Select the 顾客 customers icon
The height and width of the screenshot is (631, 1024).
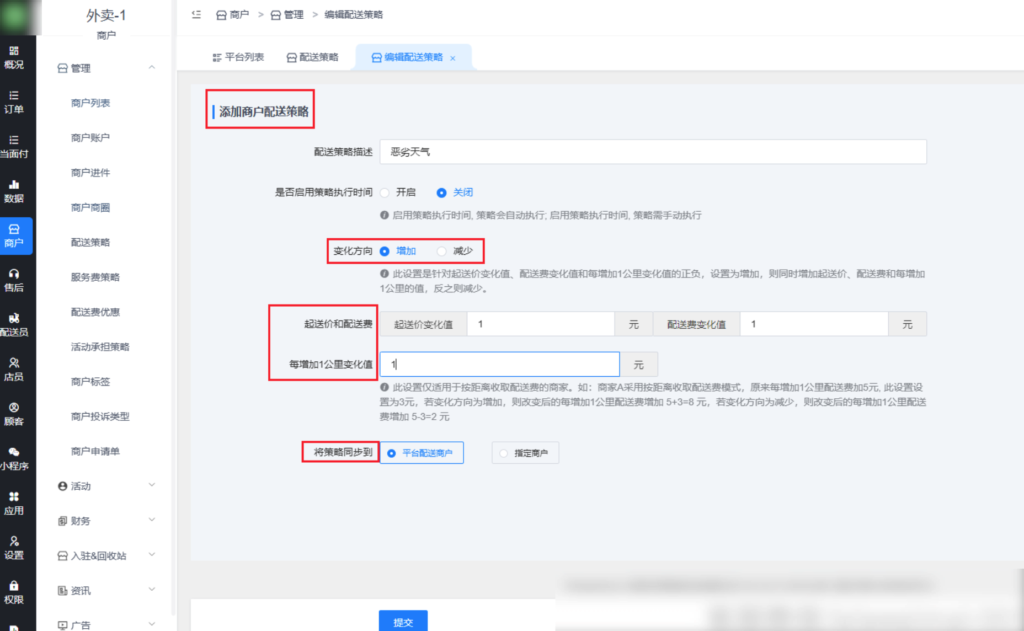click(16, 412)
